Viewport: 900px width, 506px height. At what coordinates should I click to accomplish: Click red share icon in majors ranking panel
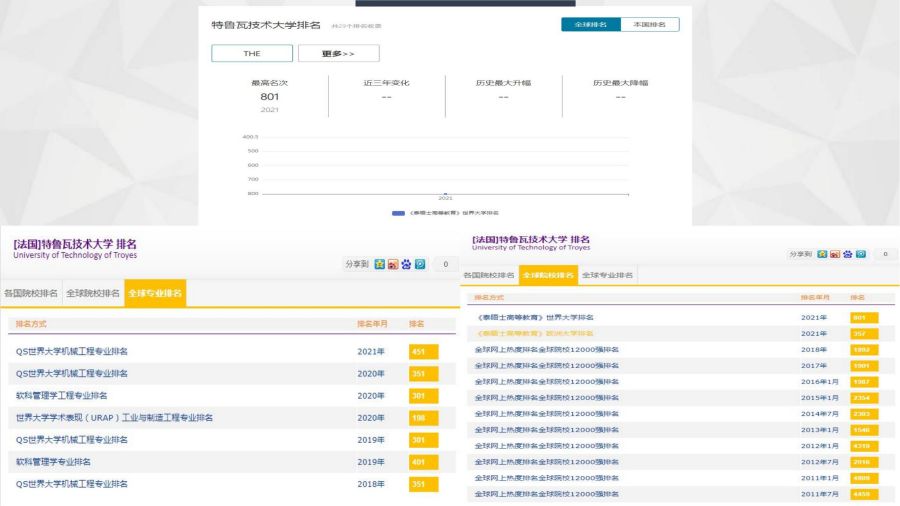[x=393, y=264]
